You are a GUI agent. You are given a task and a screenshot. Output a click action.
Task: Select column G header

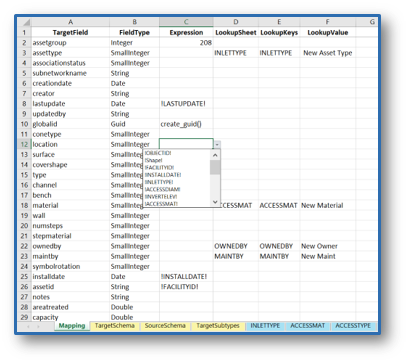point(367,22)
